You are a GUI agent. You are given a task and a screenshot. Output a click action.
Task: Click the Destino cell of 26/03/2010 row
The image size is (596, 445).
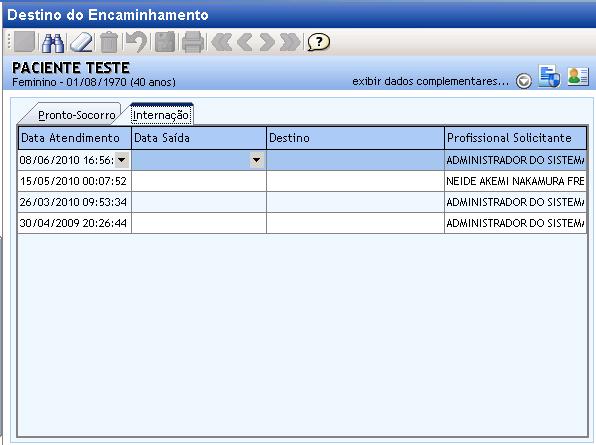point(355,202)
